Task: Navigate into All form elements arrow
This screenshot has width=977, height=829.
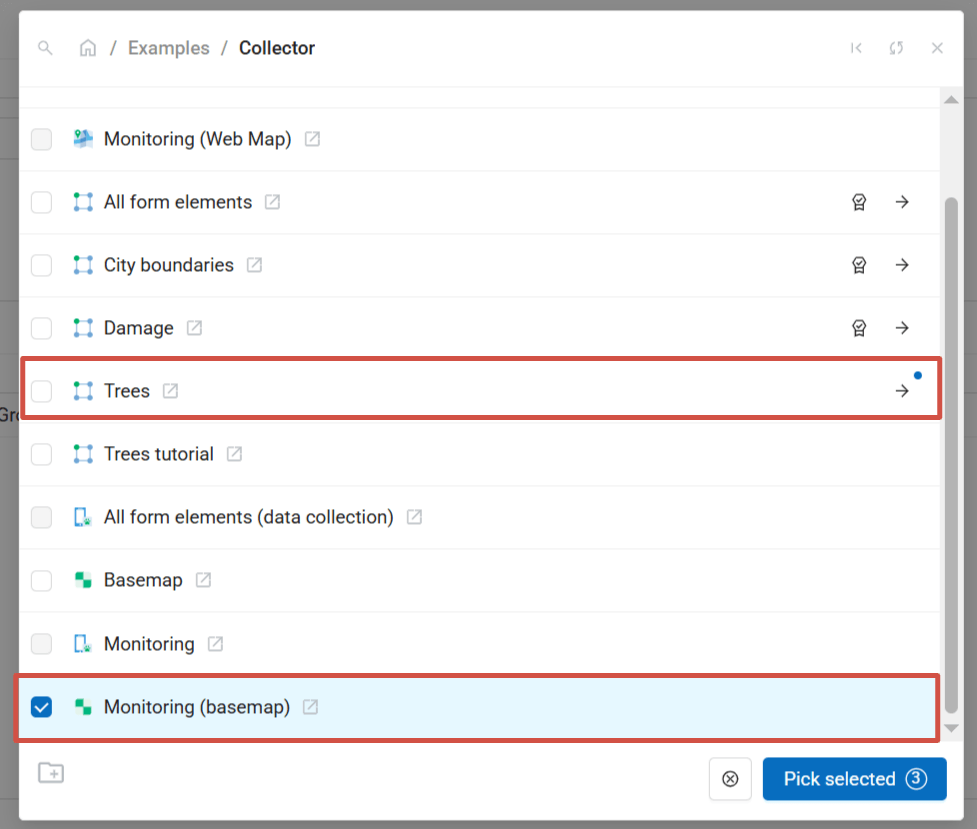Action: tap(902, 202)
